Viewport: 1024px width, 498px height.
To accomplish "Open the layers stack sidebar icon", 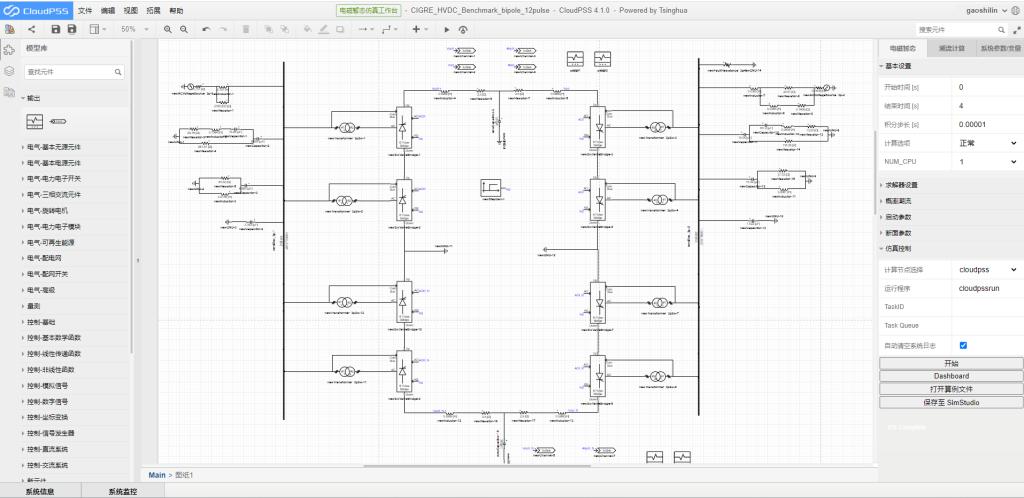I will [9, 72].
